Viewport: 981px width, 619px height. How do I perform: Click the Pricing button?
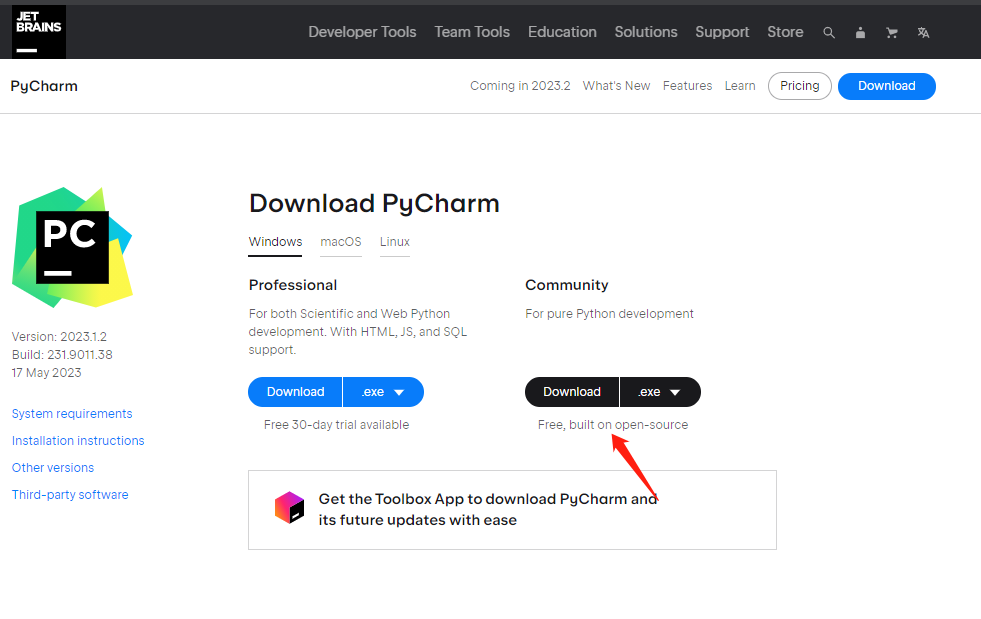pos(800,86)
